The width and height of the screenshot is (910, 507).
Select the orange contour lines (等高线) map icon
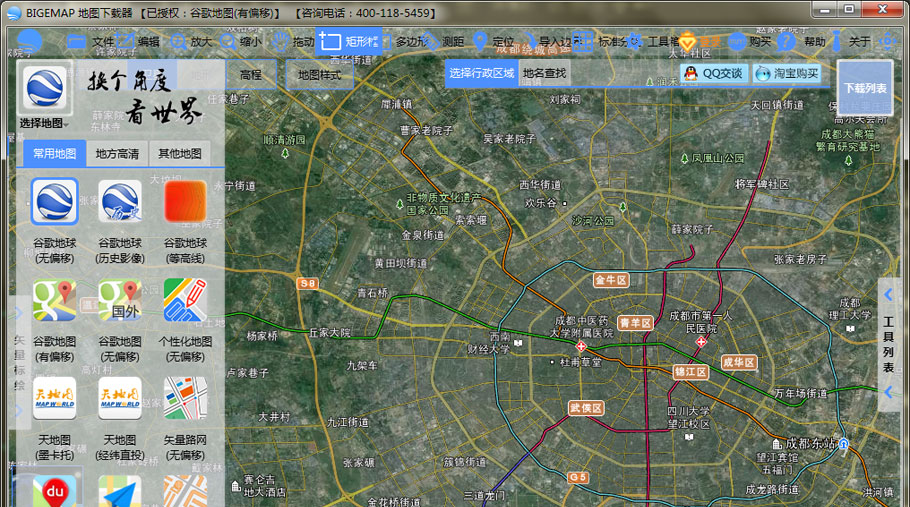185,202
